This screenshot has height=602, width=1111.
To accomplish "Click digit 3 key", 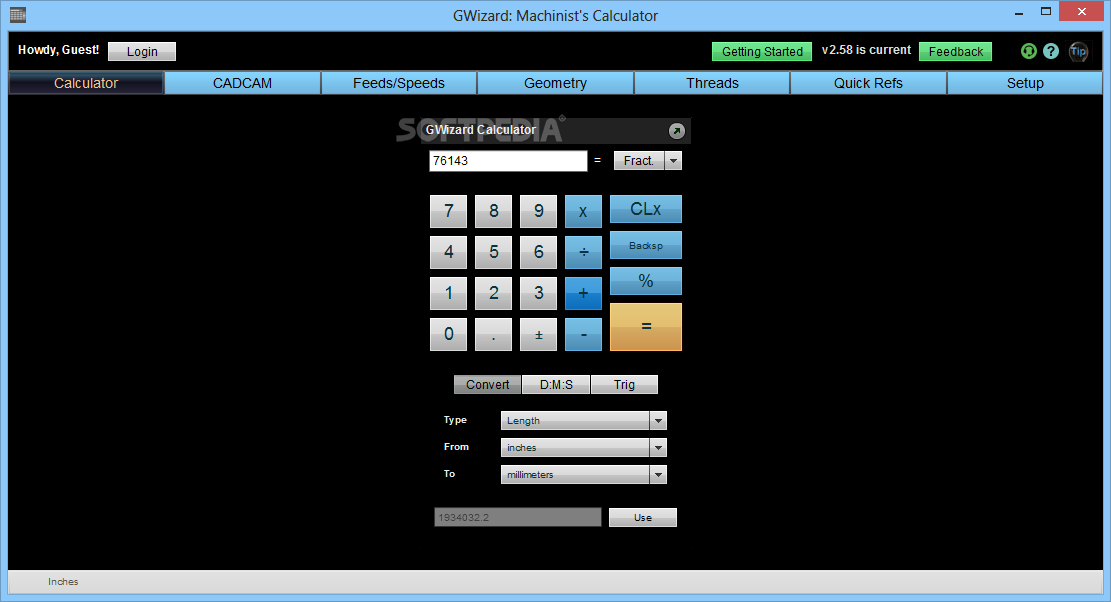I will (538, 293).
